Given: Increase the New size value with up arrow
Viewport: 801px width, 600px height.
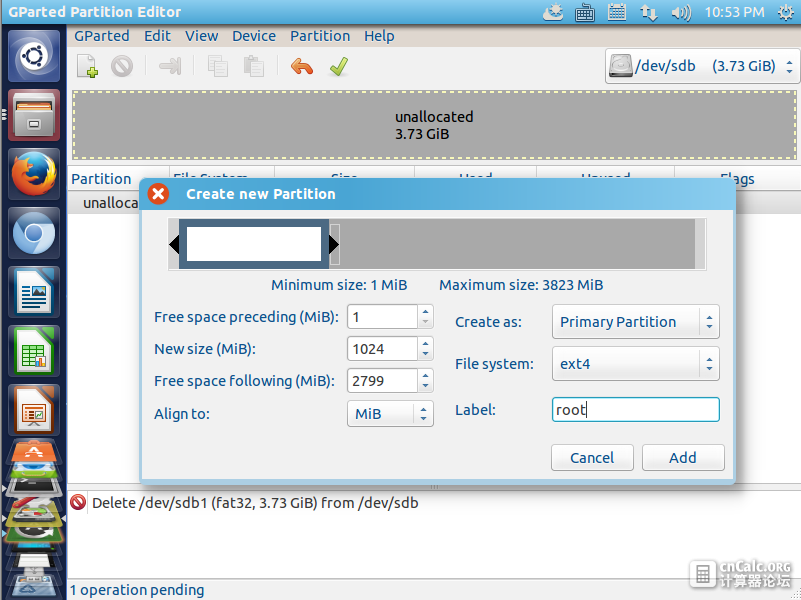Looking at the screenshot, I should tap(426, 344).
